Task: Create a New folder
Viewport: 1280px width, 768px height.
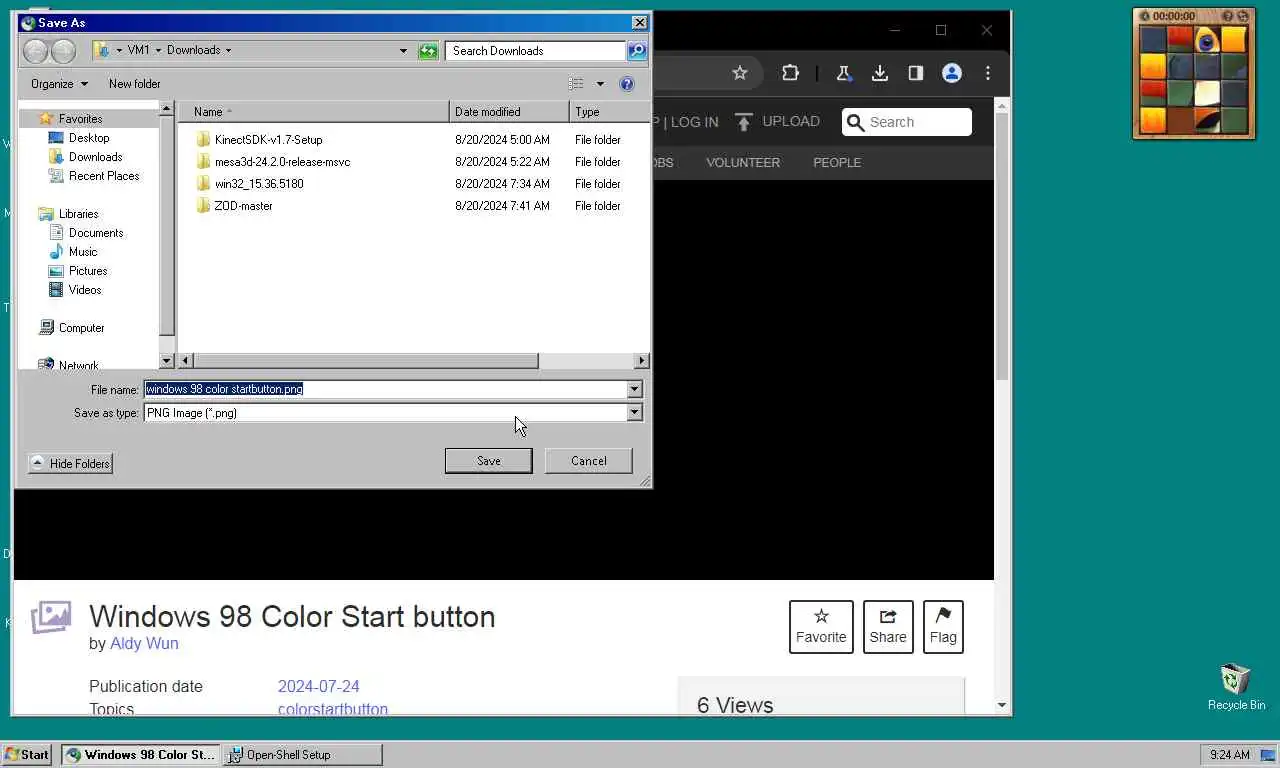Action: (134, 84)
